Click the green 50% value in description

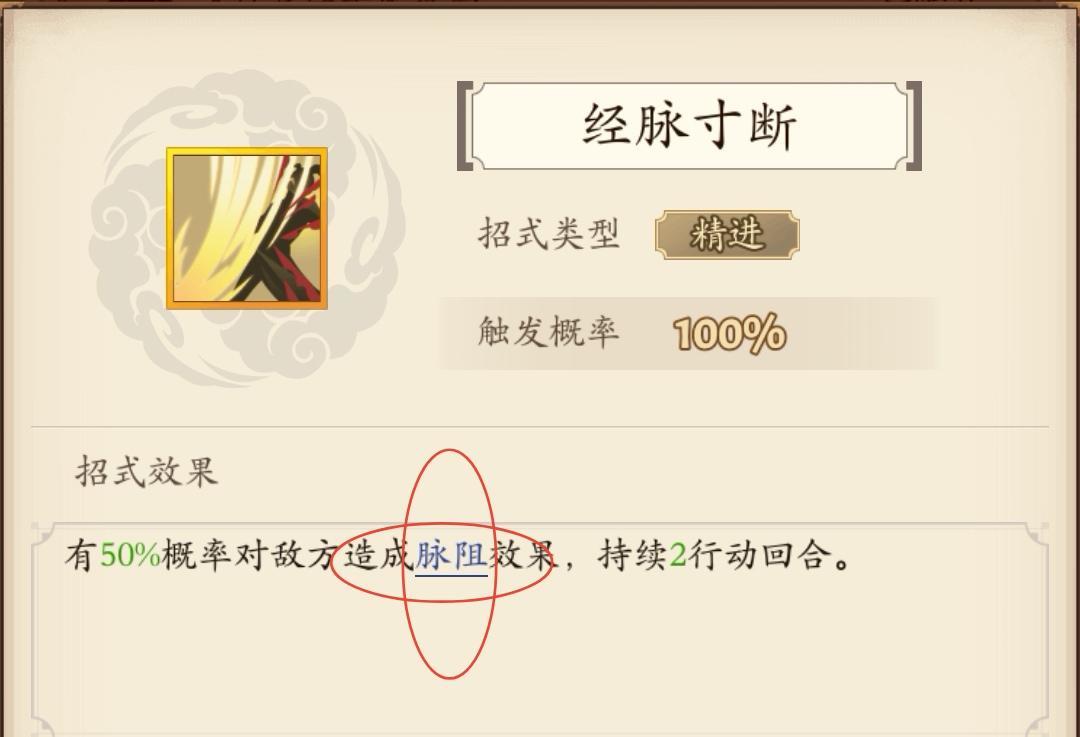pyautogui.click(x=130, y=555)
